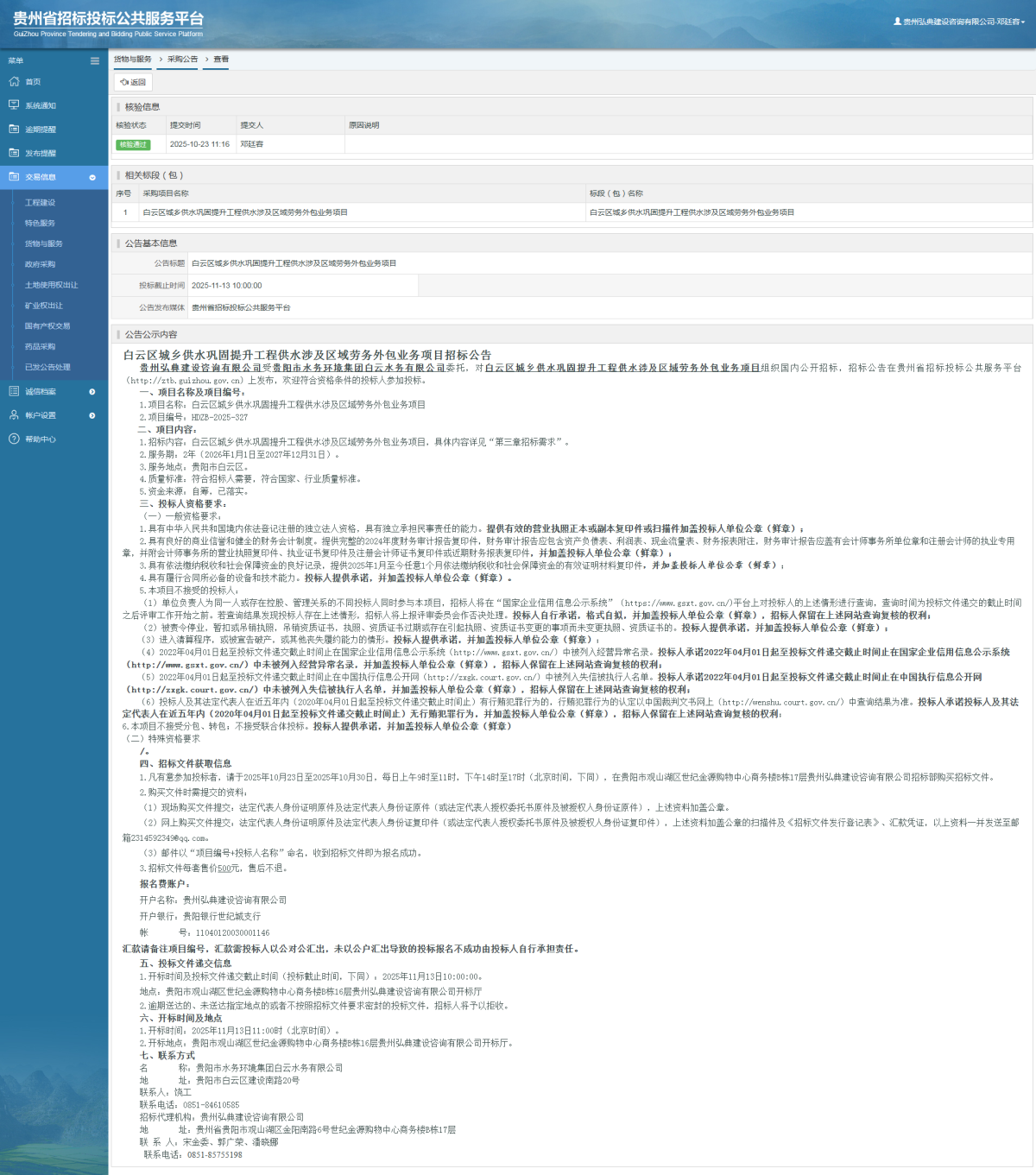Image resolution: width=1036 pixels, height=1175 pixels.
Task: Select 政府采购 in the sidebar submenu
Action: tap(40, 264)
